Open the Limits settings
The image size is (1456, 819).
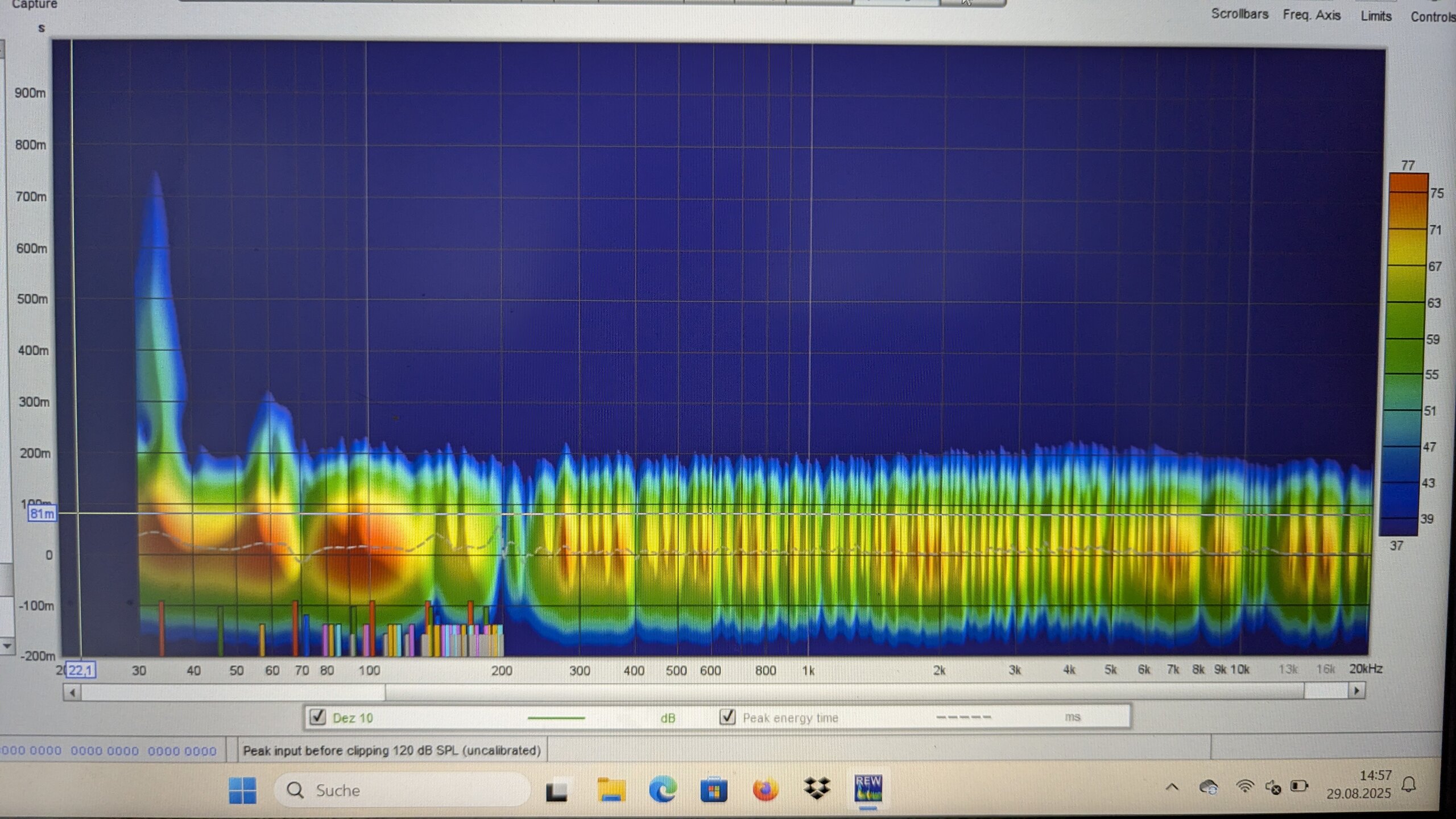[x=1376, y=16]
